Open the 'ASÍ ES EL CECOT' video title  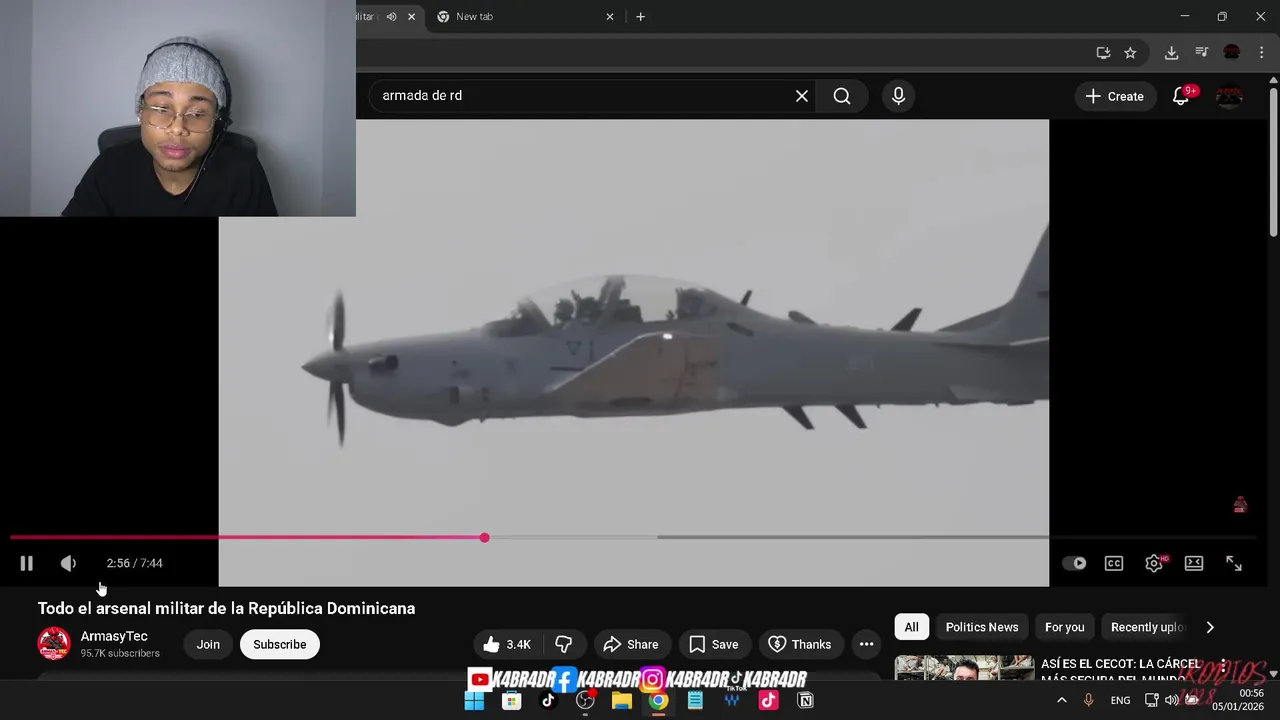coord(1120,671)
